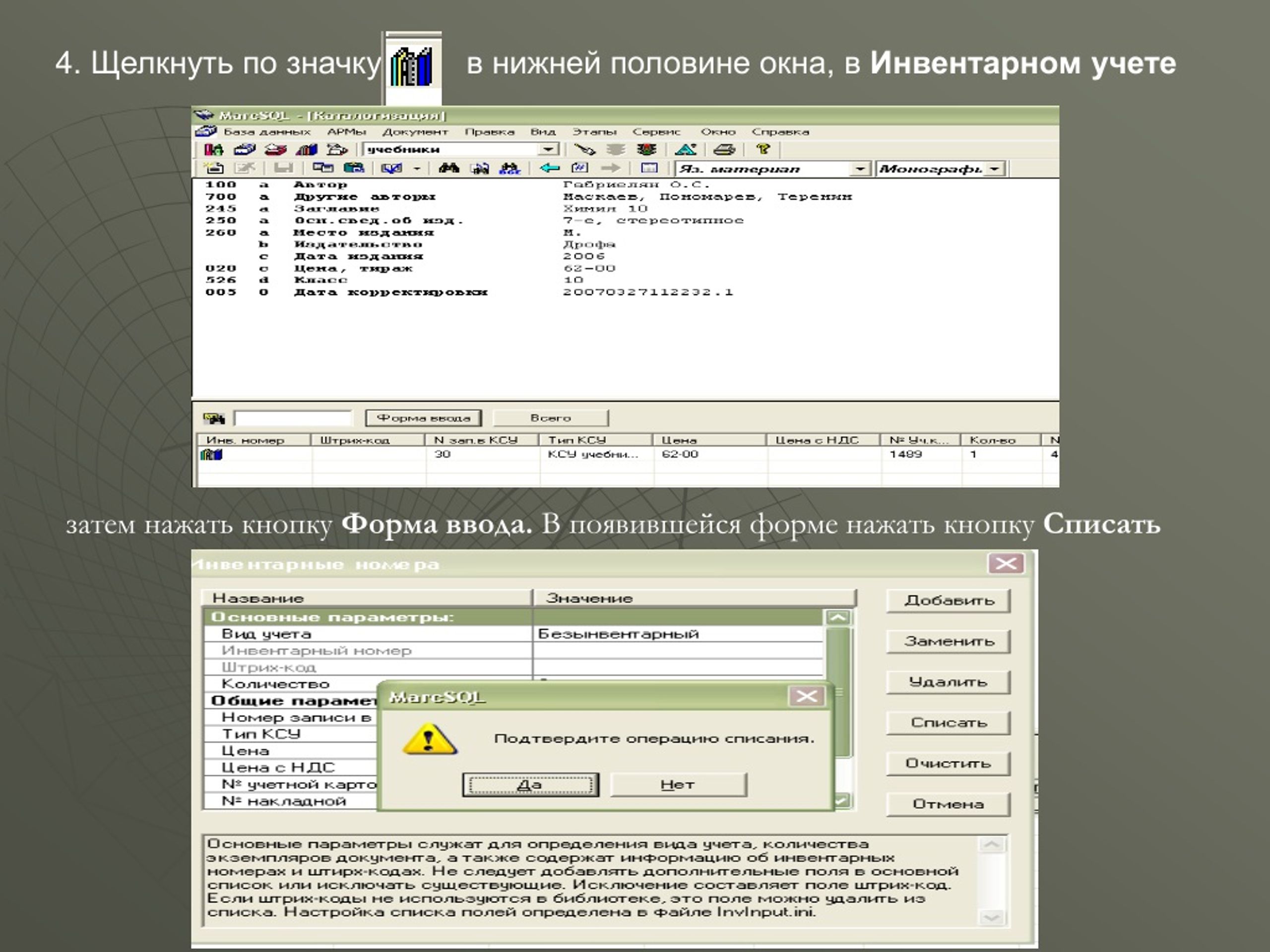
Task: Close the MarcSQL confirmation dialog
Action: 807,697
